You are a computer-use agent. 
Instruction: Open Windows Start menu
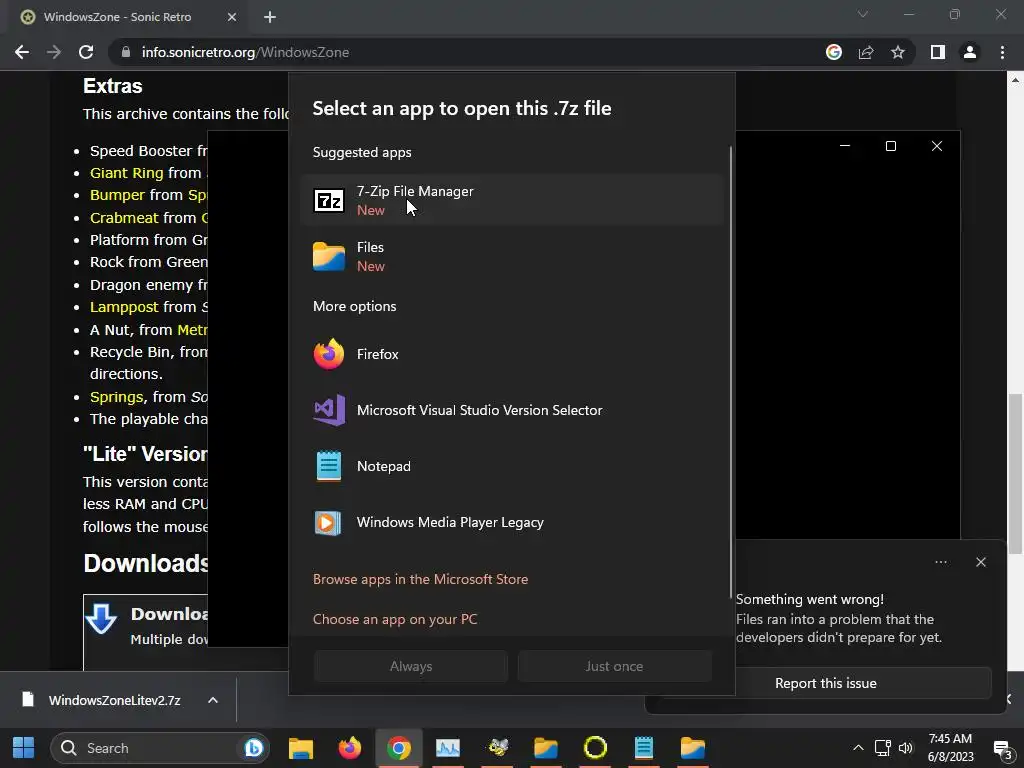24,748
